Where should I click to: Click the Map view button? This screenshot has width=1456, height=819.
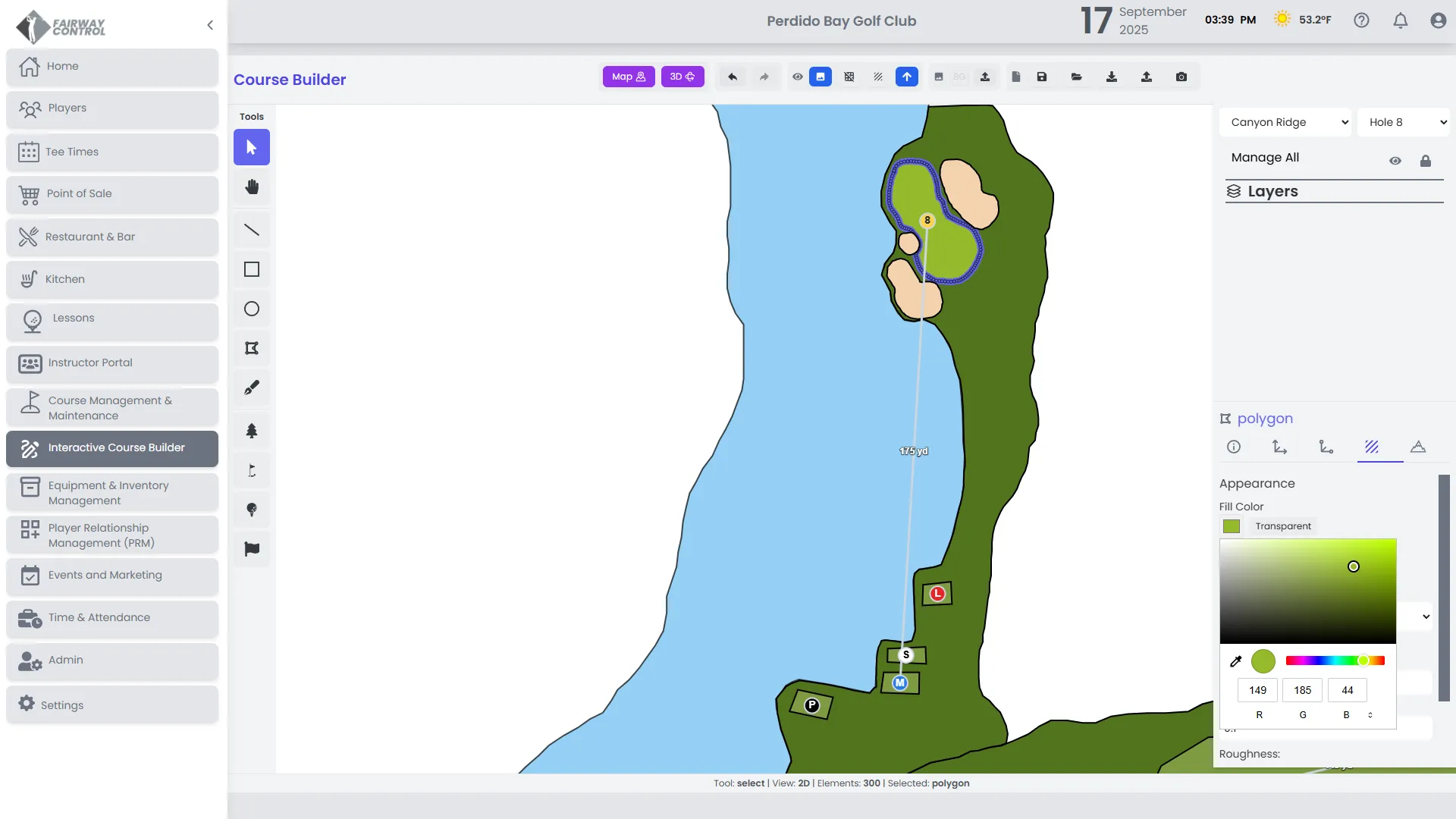(x=629, y=77)
